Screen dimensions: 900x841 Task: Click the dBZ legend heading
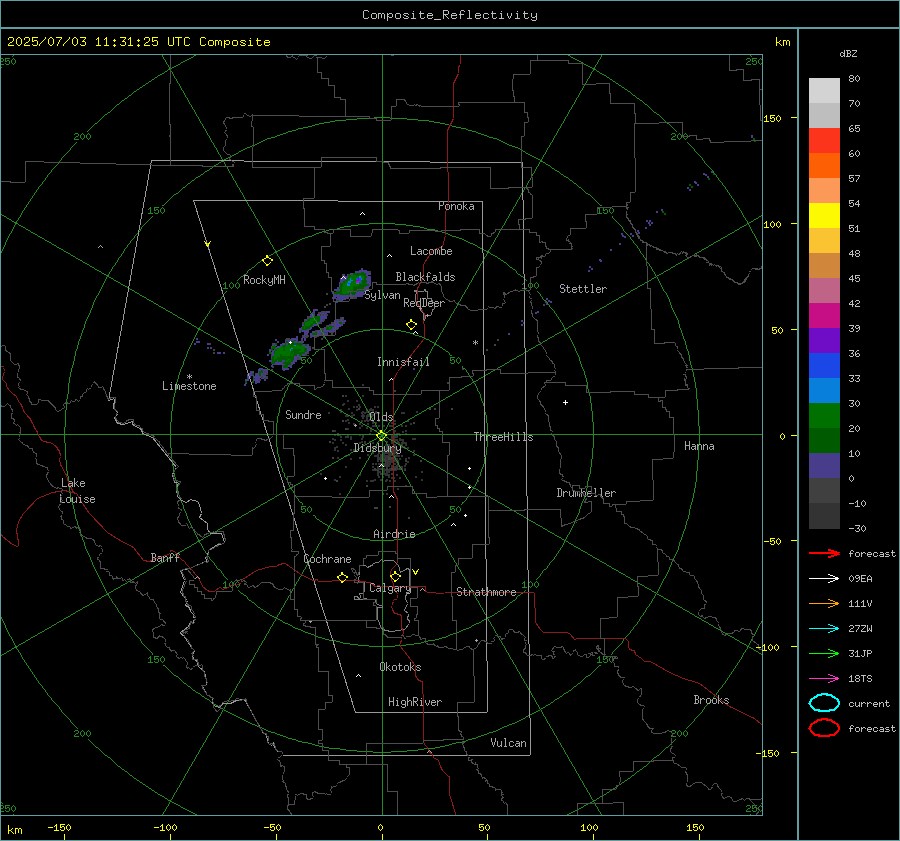click(x=848, y=54)
